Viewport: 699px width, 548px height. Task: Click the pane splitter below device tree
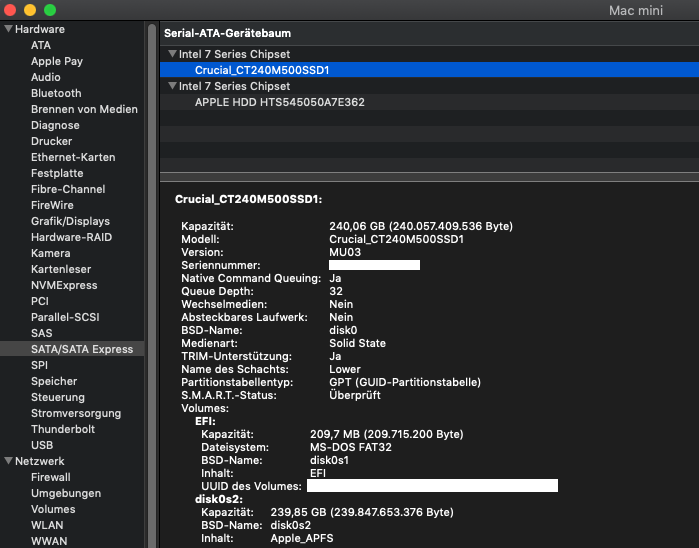(x=429, y=177)
